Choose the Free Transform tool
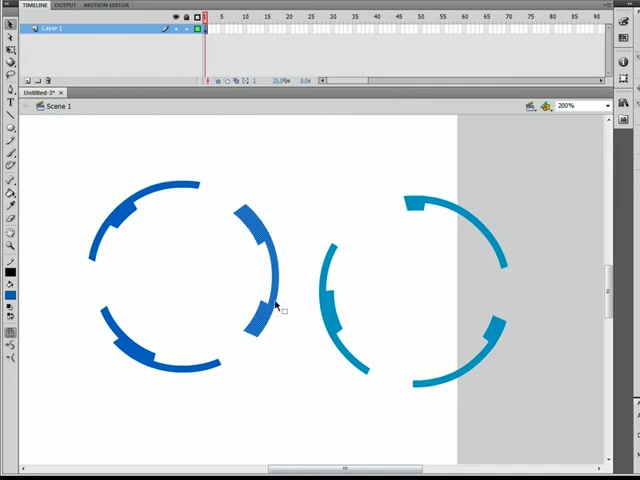The image size is (640, 480). (x=10, y=50)
